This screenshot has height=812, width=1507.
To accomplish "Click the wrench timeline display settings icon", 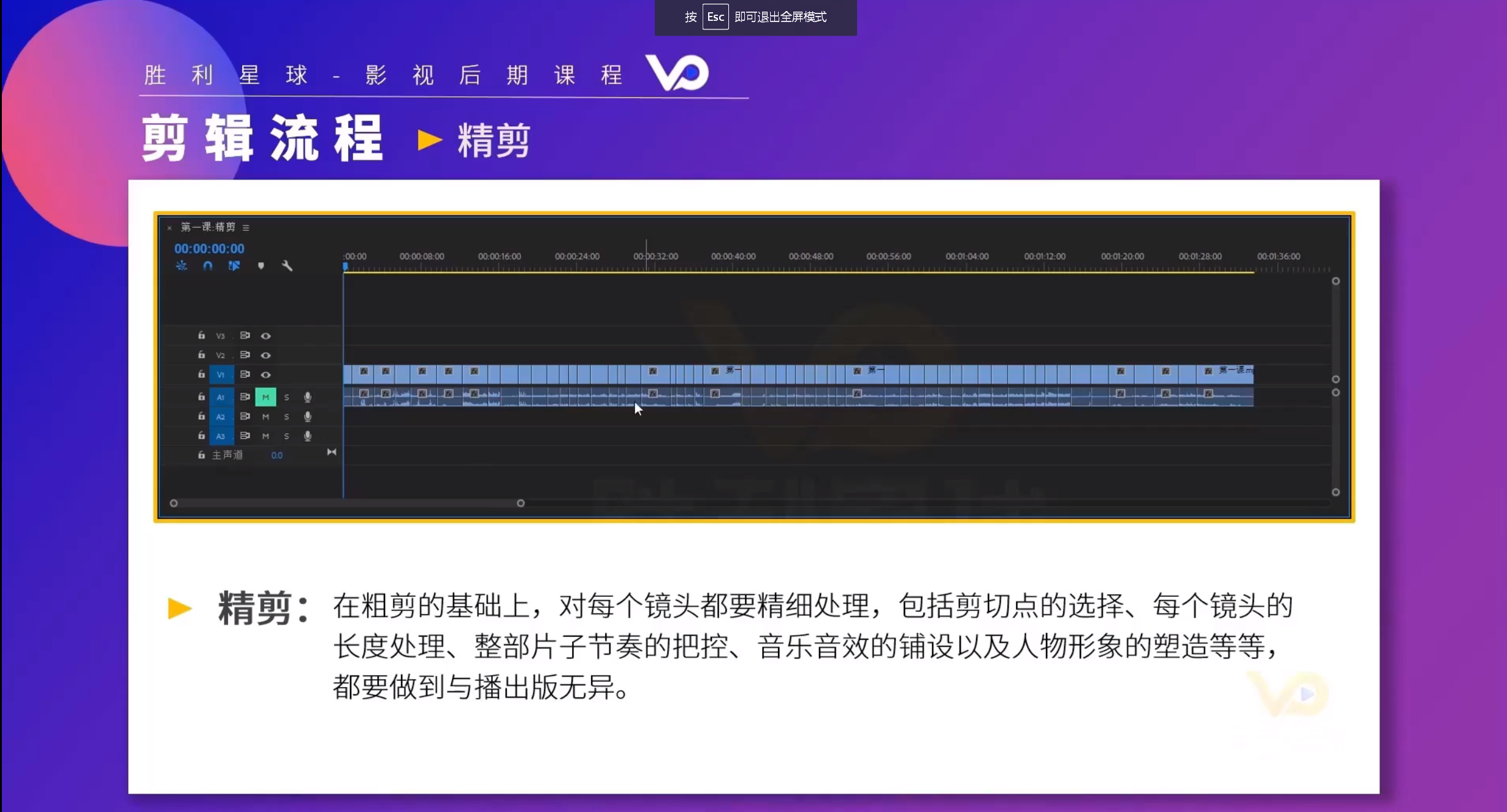I will point(287,266).
